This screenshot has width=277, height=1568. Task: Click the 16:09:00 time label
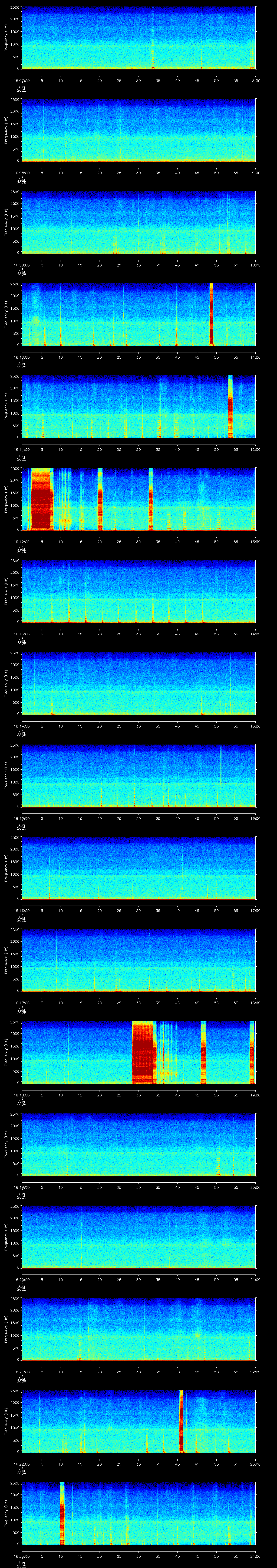[x=21, y=265]
